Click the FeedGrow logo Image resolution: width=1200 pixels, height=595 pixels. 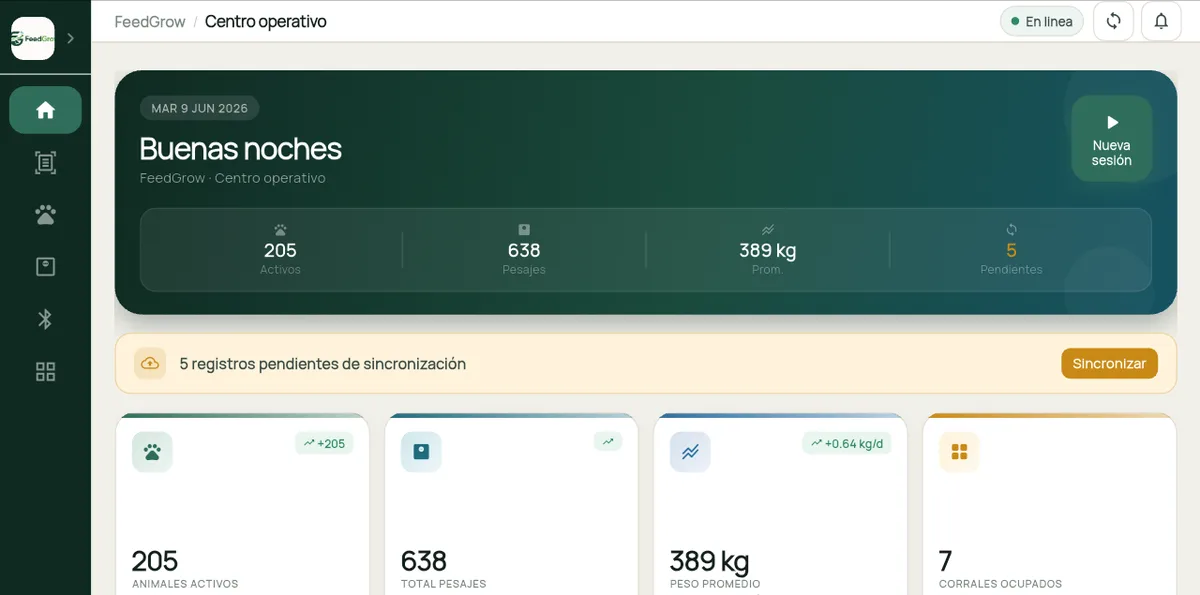(33, 38)
